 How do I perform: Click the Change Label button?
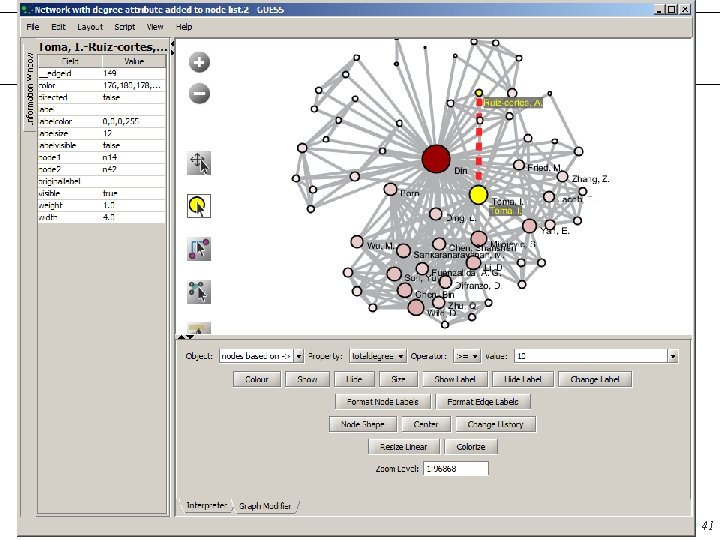[595, 379]
